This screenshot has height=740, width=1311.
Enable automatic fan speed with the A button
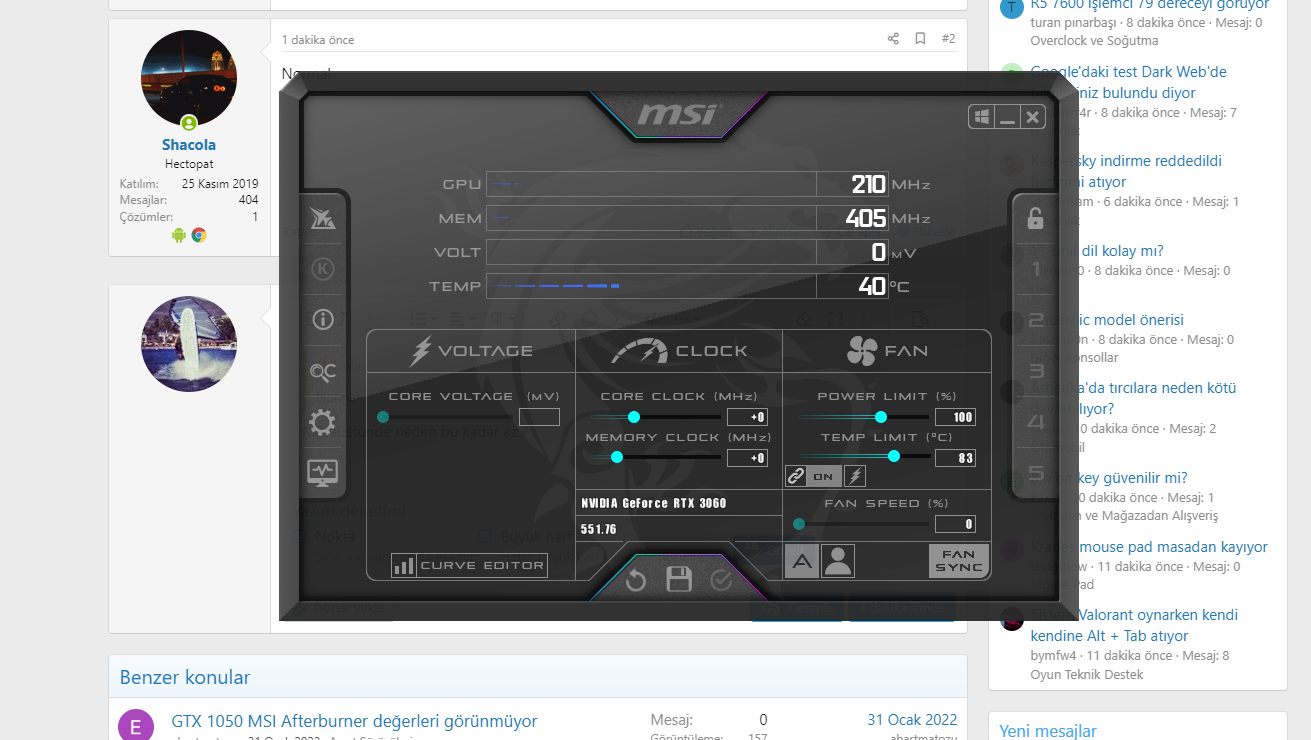click(802, 561)
